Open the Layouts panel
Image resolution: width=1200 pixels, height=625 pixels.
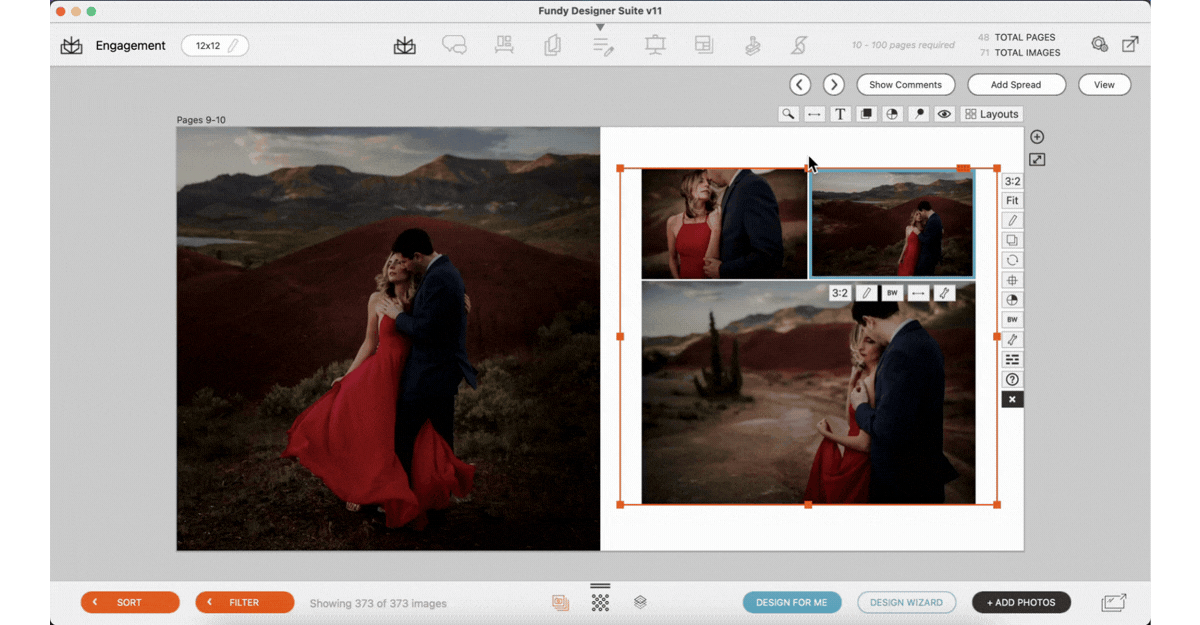click(992, 114)
